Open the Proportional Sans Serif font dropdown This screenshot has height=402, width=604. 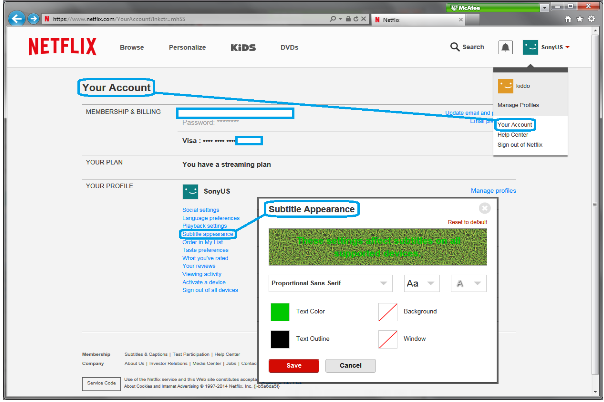pyautogui.click(x=330, y=283)
